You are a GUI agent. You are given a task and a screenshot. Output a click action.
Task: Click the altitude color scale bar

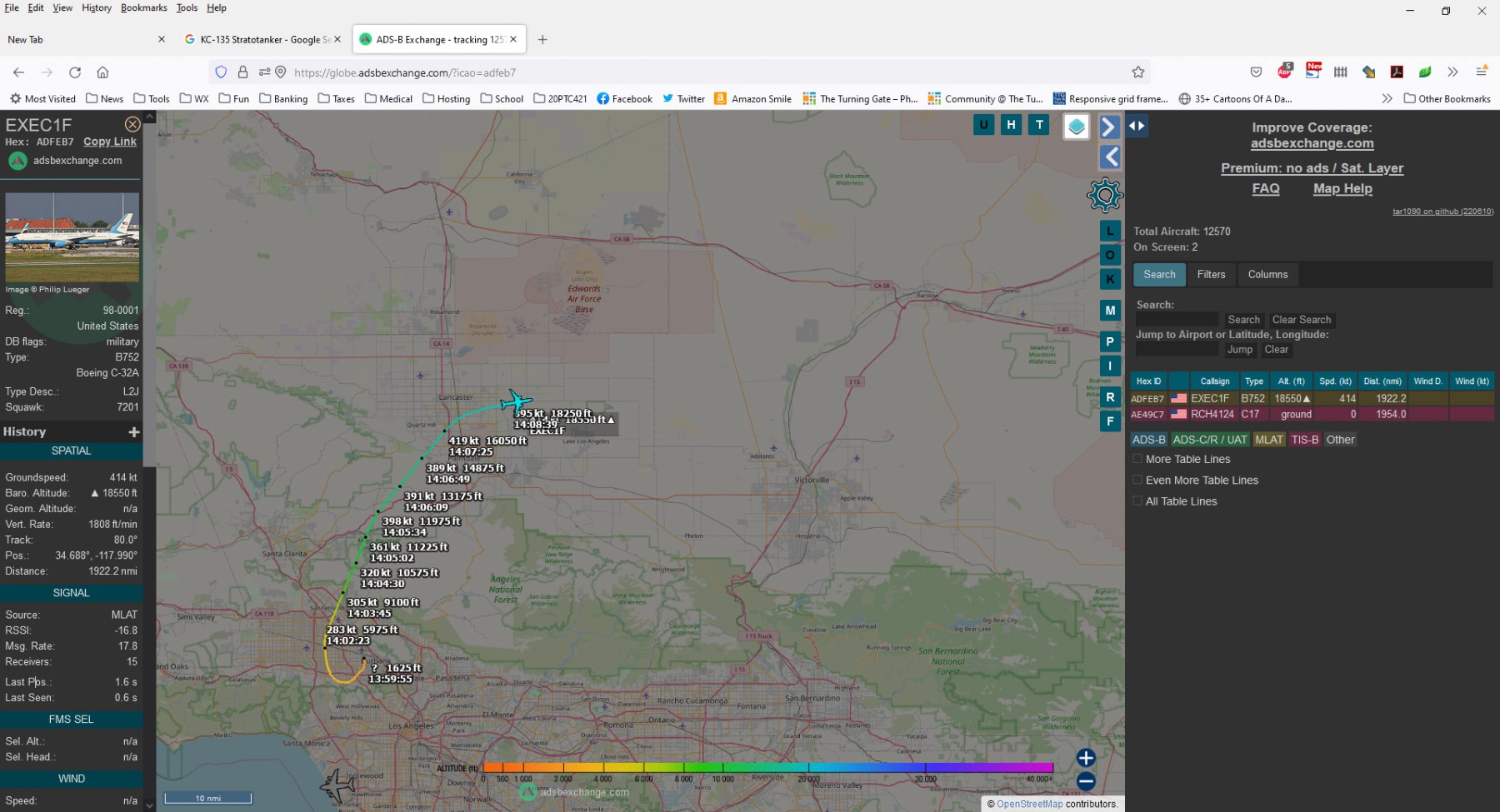tap(767, 768)
